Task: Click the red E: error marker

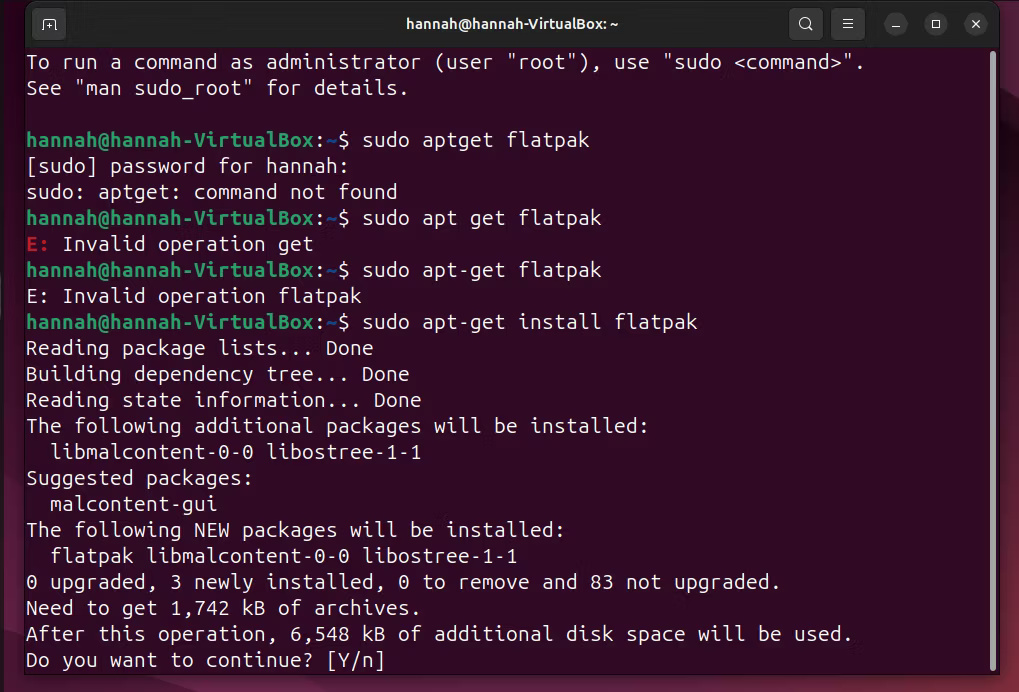Action: 34,243
